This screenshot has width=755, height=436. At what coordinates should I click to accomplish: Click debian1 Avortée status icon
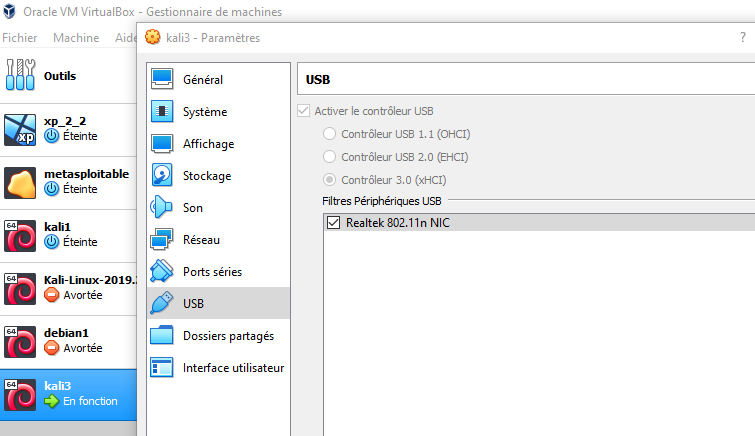click(52, 348)
